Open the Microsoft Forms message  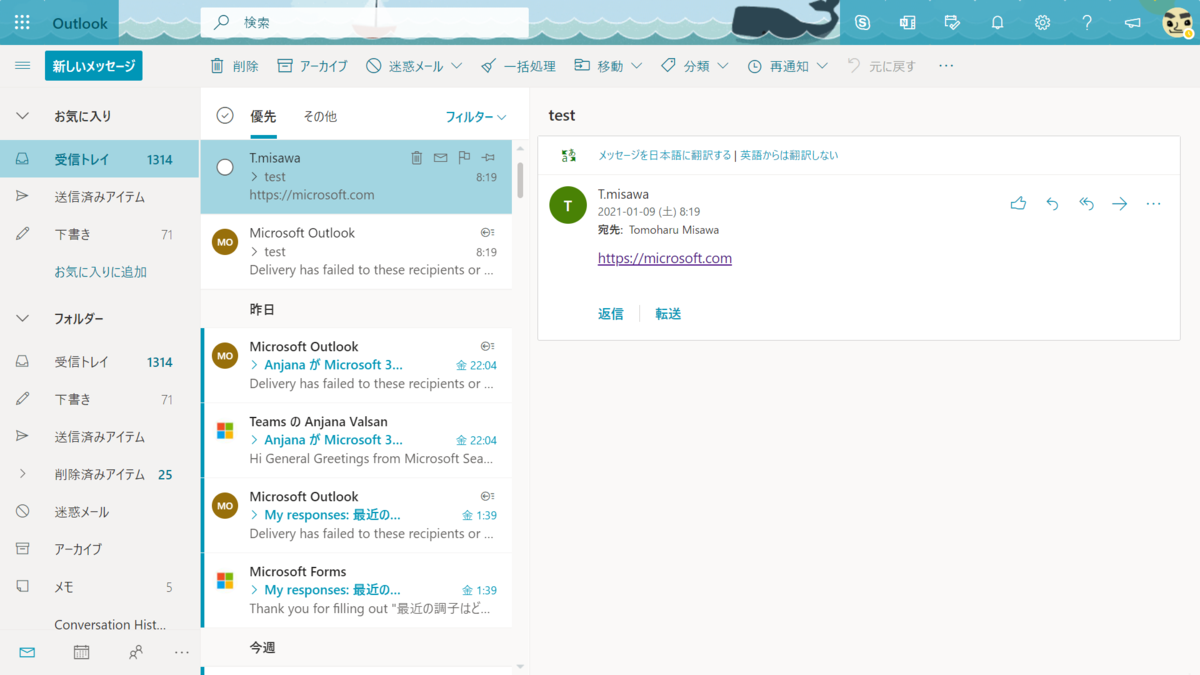pos(356,590)
